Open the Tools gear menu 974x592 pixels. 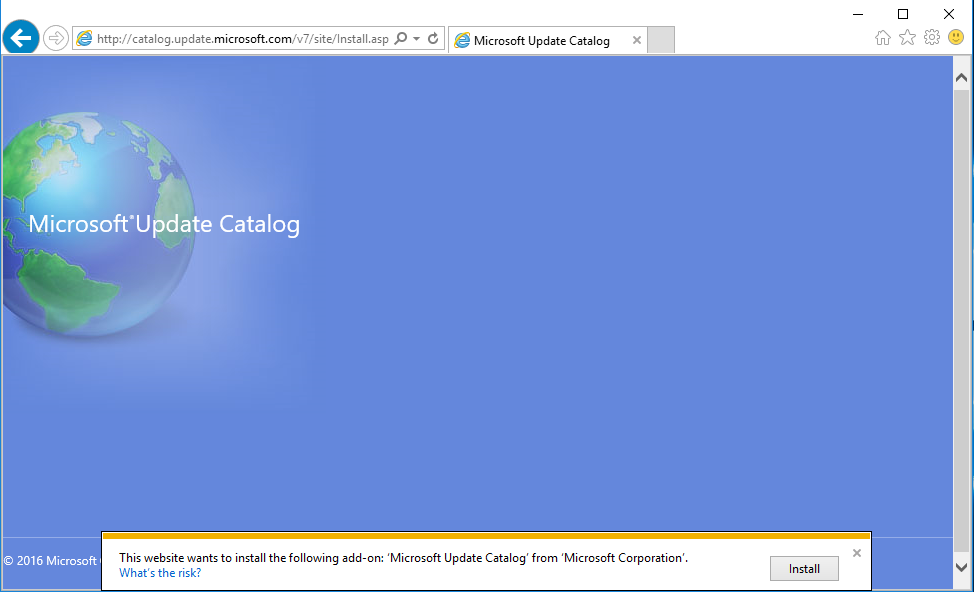click(x=932, y=37)
